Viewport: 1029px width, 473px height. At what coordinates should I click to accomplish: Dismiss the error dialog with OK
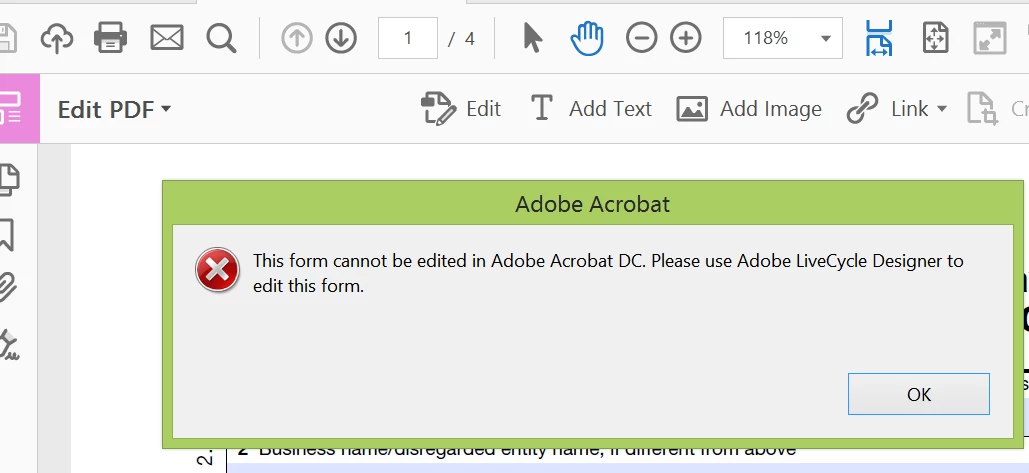[919, 394]
